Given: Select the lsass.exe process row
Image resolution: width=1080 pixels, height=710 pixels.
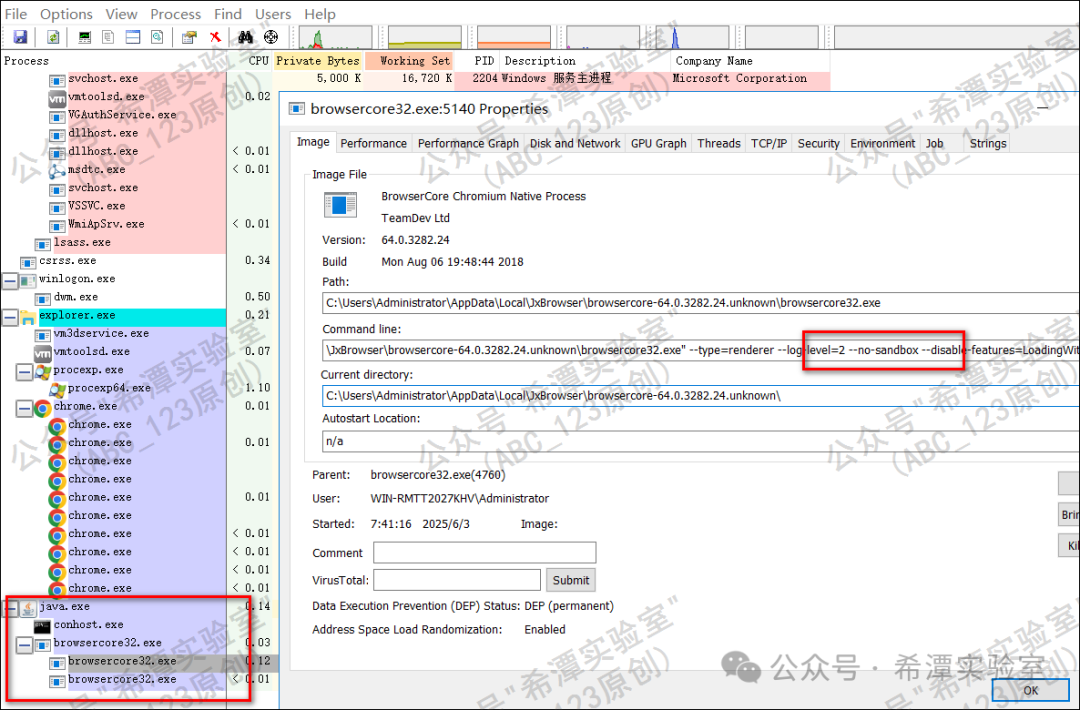Looking at the screenshot, I should [113, 243].
